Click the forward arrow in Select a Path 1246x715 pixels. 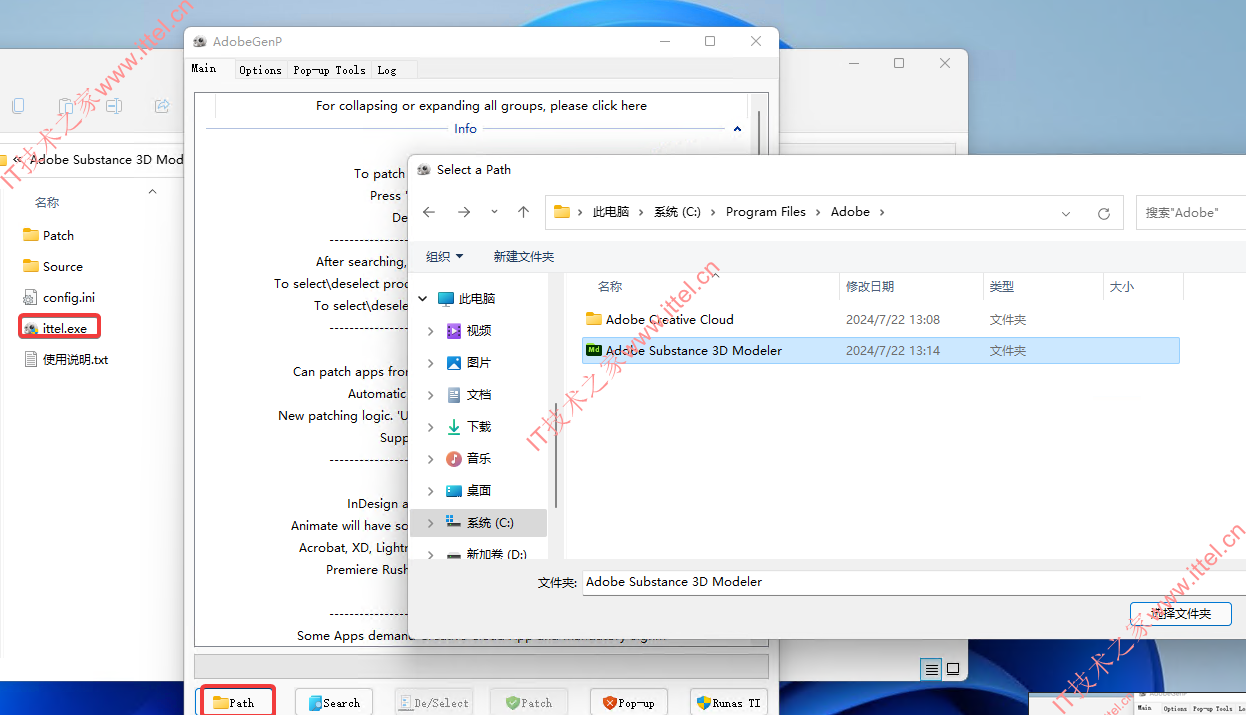[x=464, y=212]
